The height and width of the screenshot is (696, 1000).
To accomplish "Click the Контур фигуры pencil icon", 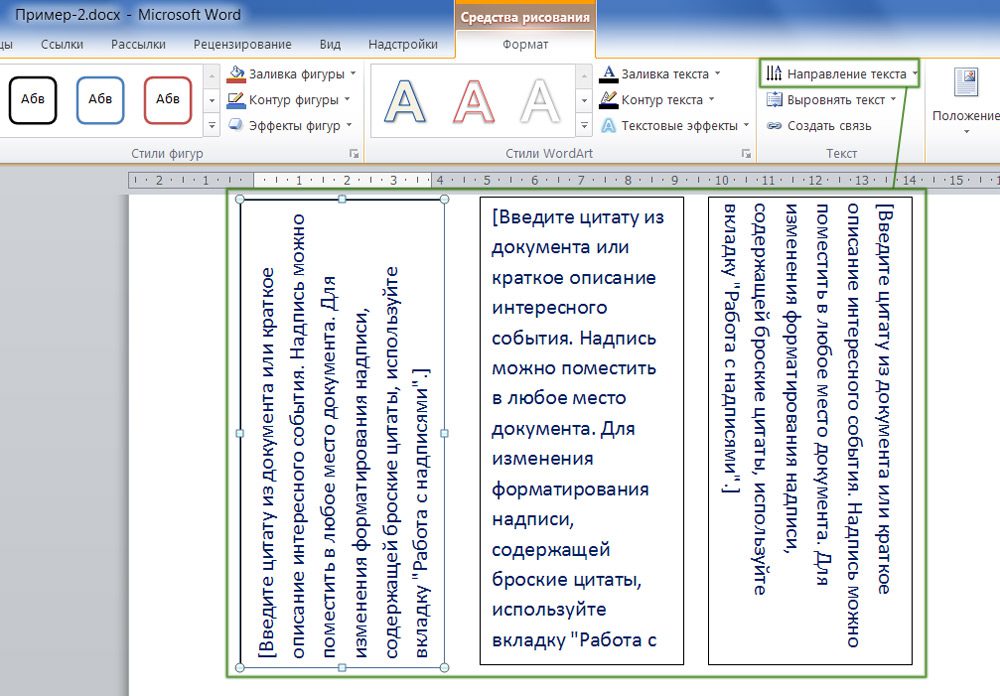I will (236, 100).
